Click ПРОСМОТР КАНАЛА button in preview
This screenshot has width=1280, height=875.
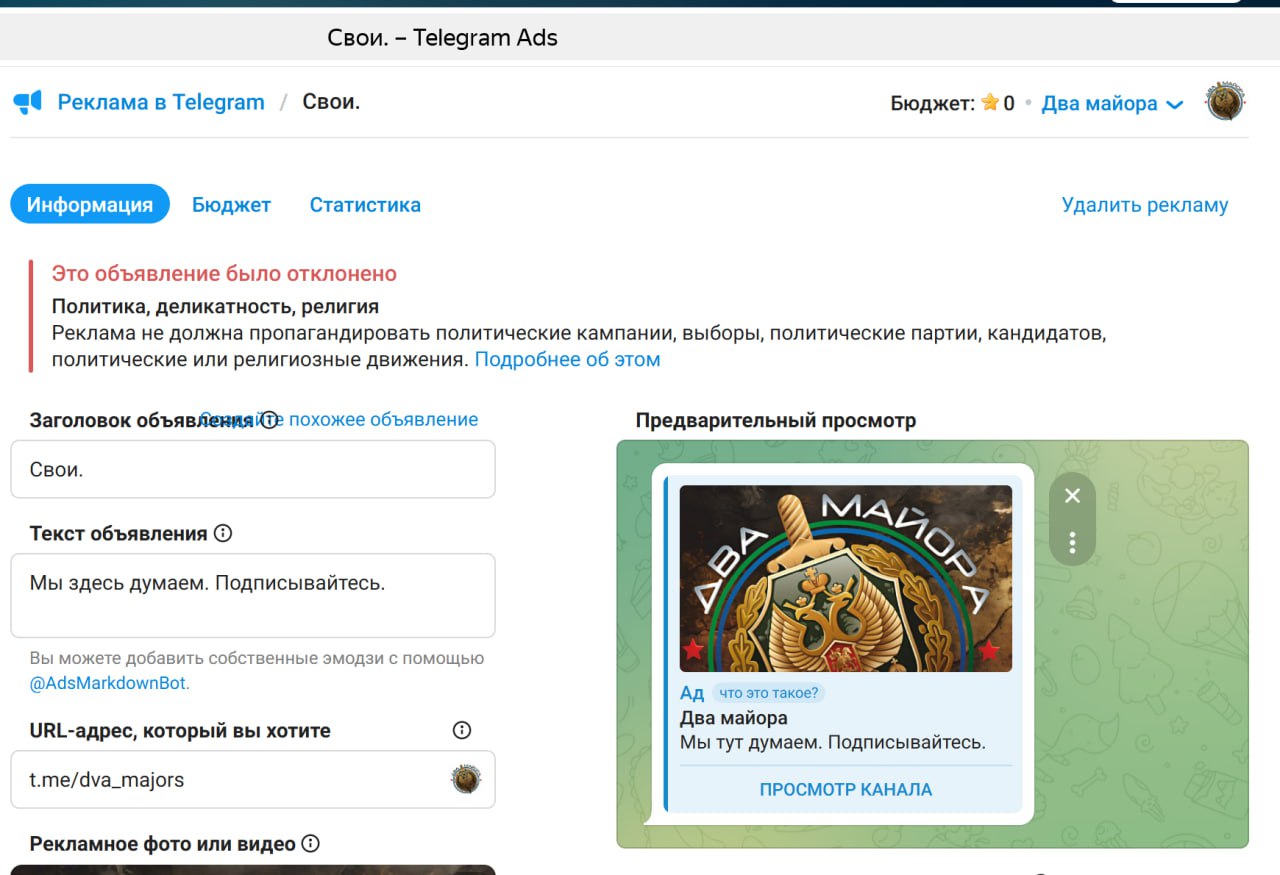[x=846, y=789]
